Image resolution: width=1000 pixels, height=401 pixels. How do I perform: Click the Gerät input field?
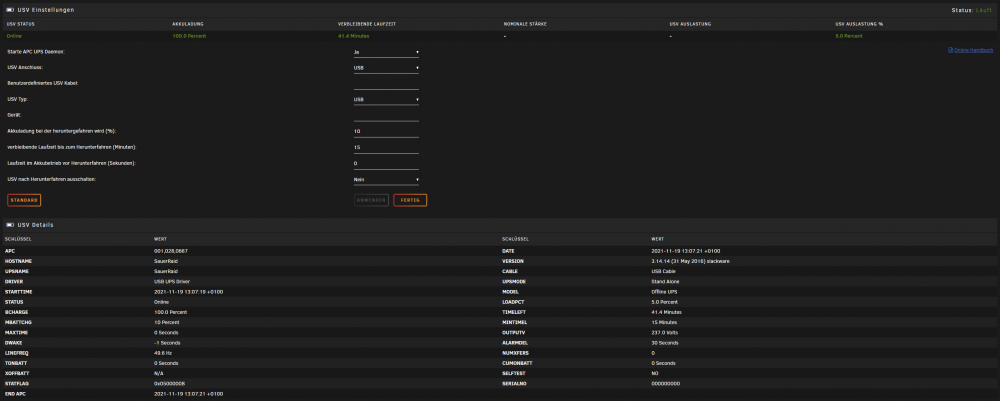tap(386, 115)
